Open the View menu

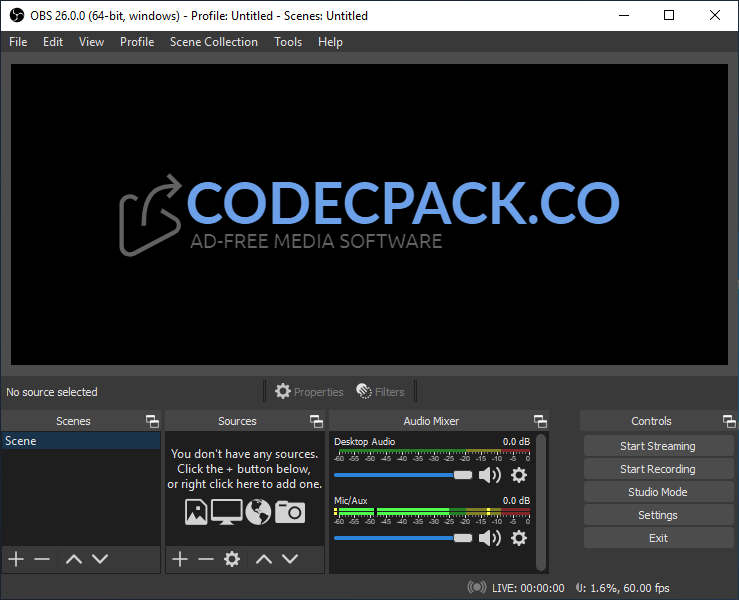91,42
